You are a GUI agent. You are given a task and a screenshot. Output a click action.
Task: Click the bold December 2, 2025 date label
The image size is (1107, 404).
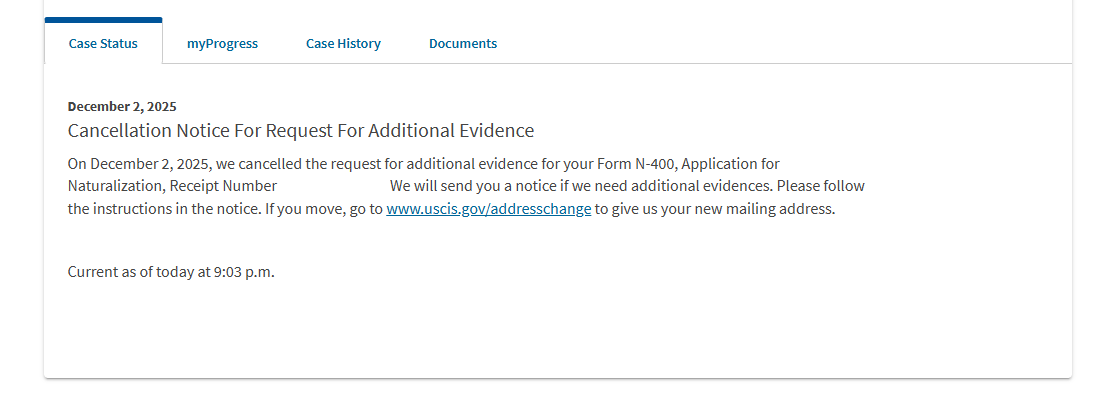(122, 106)
